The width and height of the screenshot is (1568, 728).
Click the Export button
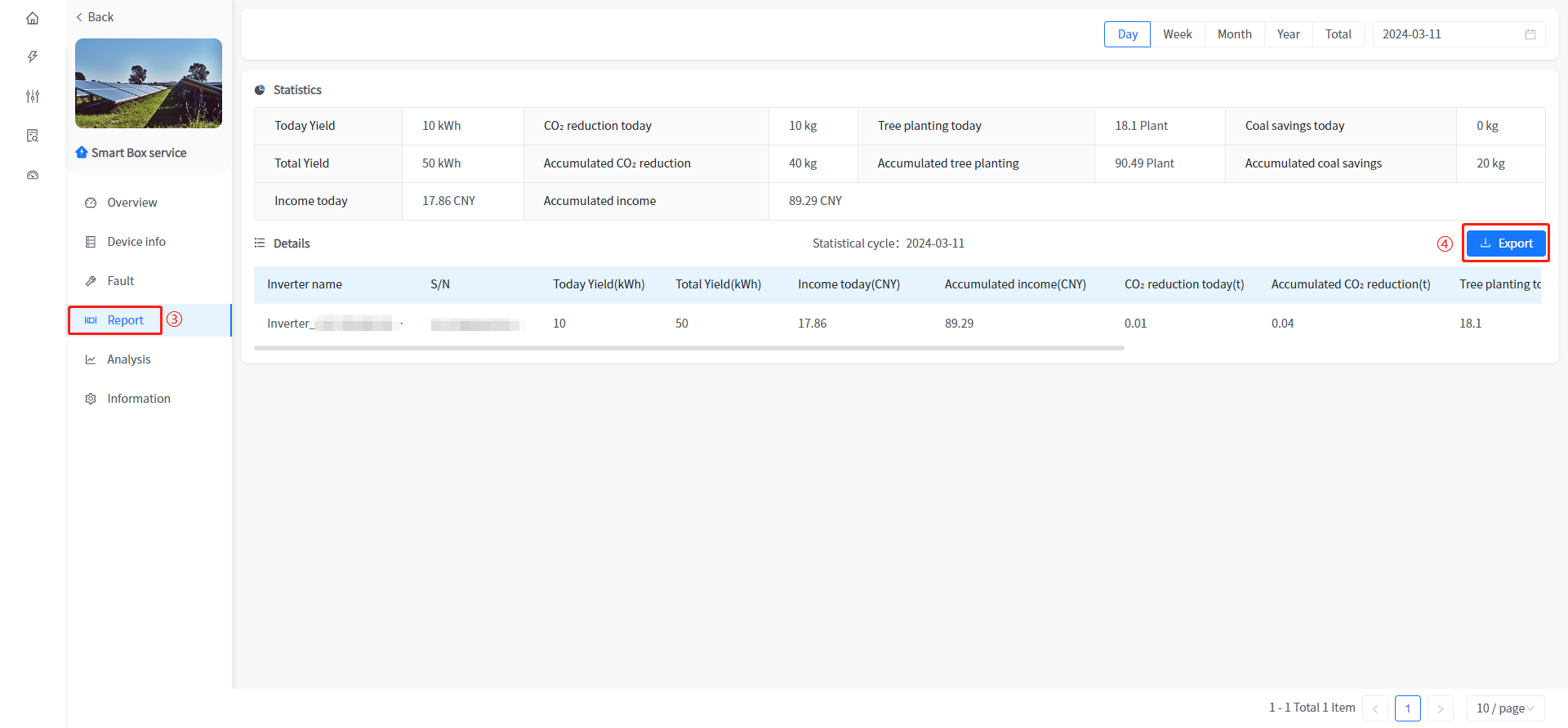pos(1505,243)
